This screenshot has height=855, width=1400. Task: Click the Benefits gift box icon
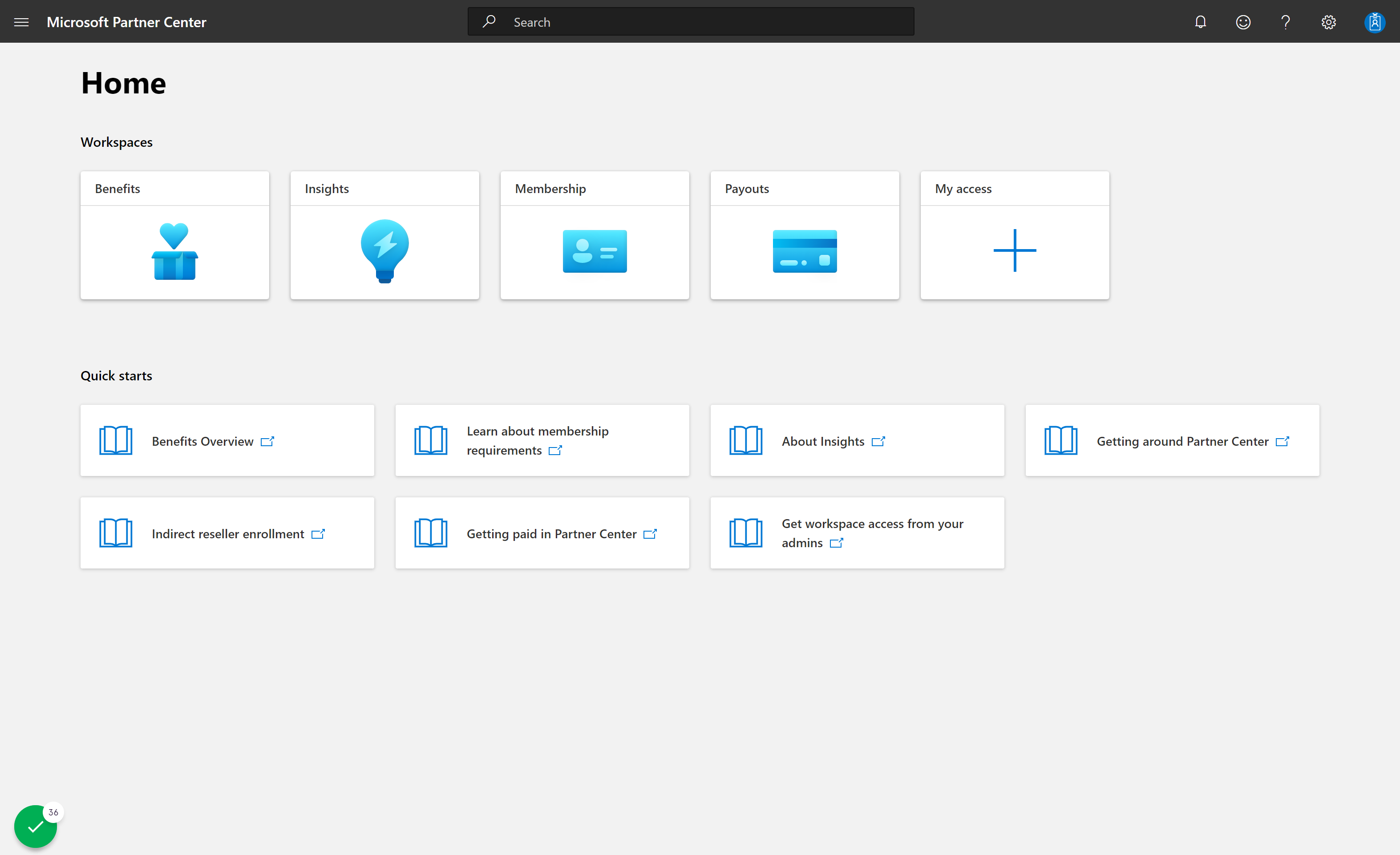tap(174, 251)
